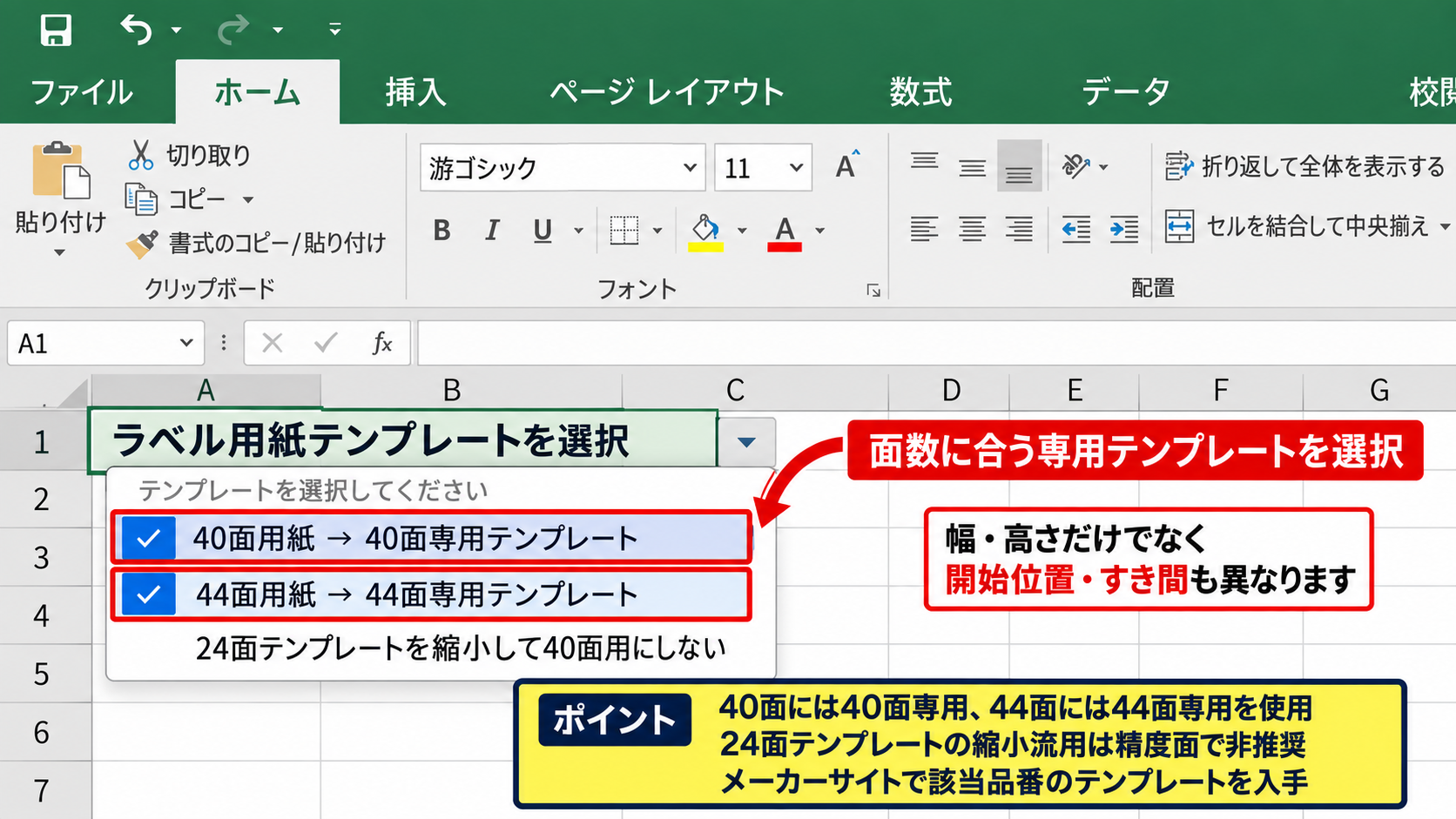This screenshot has width=1456, height=819.
Task: Right-align cell text
Action: (1019, 230)
